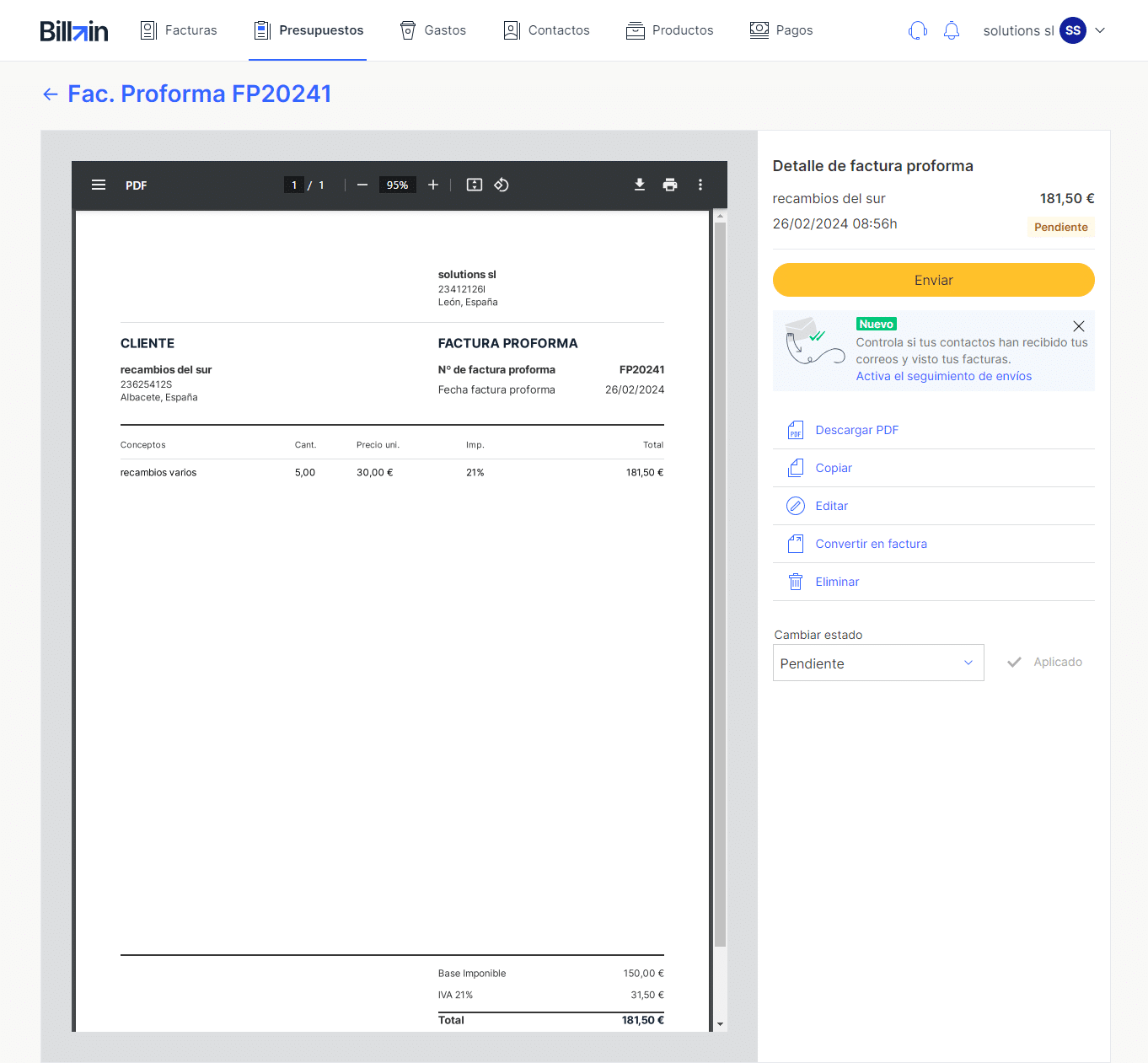This screenshot has width=1148, height=1063.
Task: Click the Descargar PDF link
Action: point(857,430)
